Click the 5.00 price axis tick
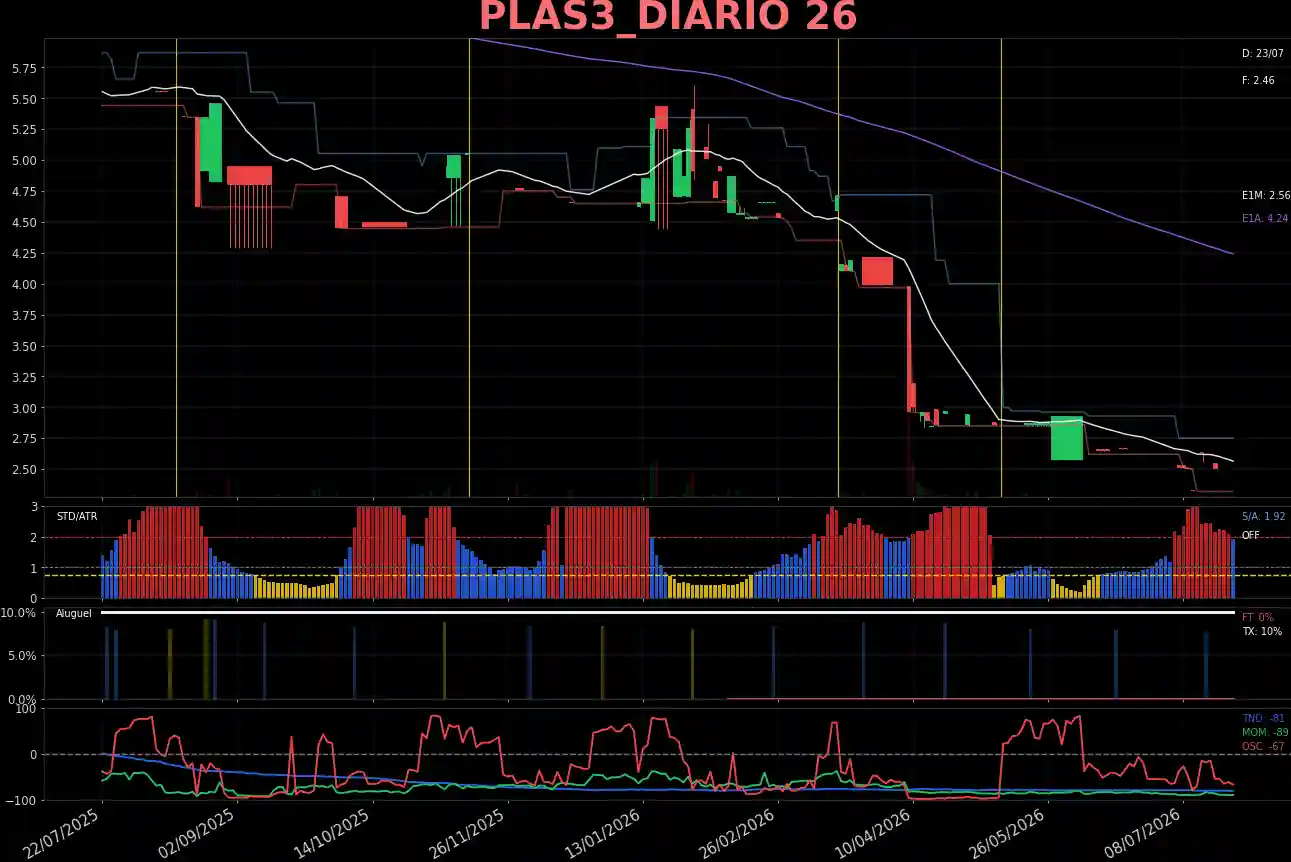Viewport: 1291px width, 862px height. click(23, 161)
